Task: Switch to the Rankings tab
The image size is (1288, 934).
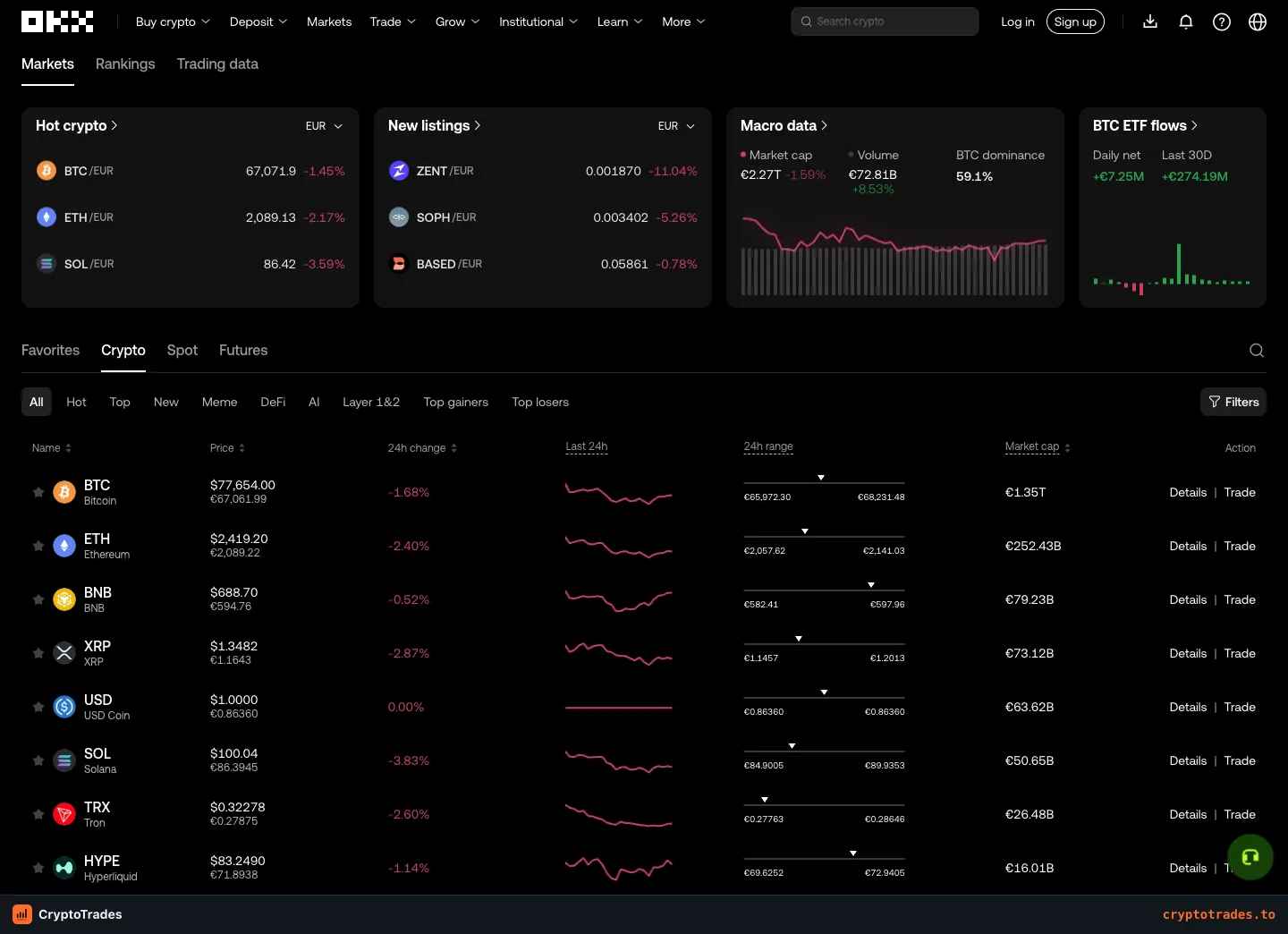Action: tap(125, 64)
